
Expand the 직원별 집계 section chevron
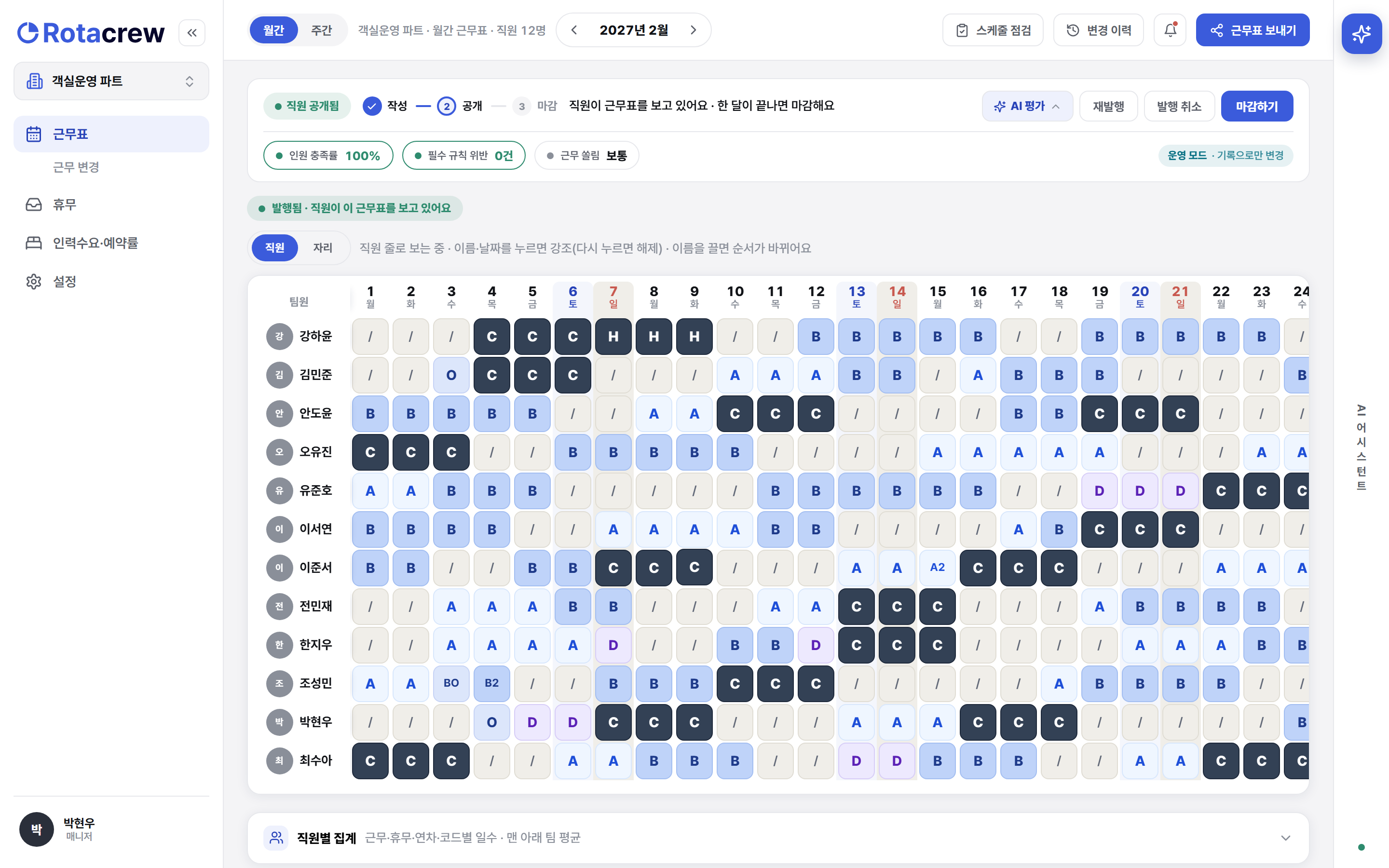[1285, 838]
